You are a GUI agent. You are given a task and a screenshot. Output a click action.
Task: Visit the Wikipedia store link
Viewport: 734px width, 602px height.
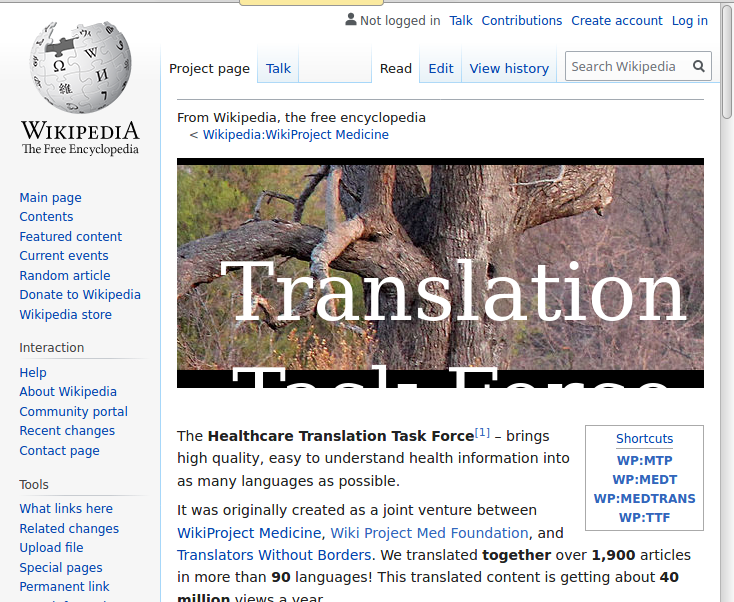(x=65, y=315)
